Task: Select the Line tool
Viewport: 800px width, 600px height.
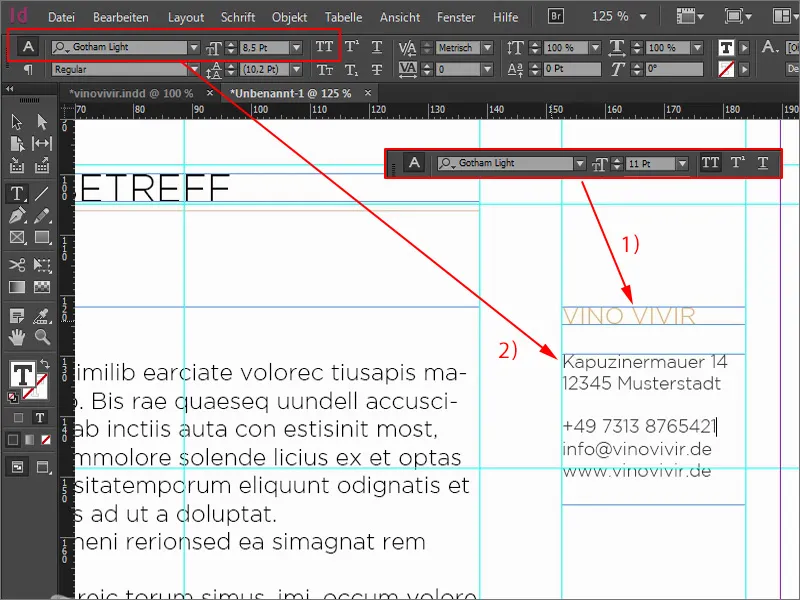Action: click(x=42, y=194)
